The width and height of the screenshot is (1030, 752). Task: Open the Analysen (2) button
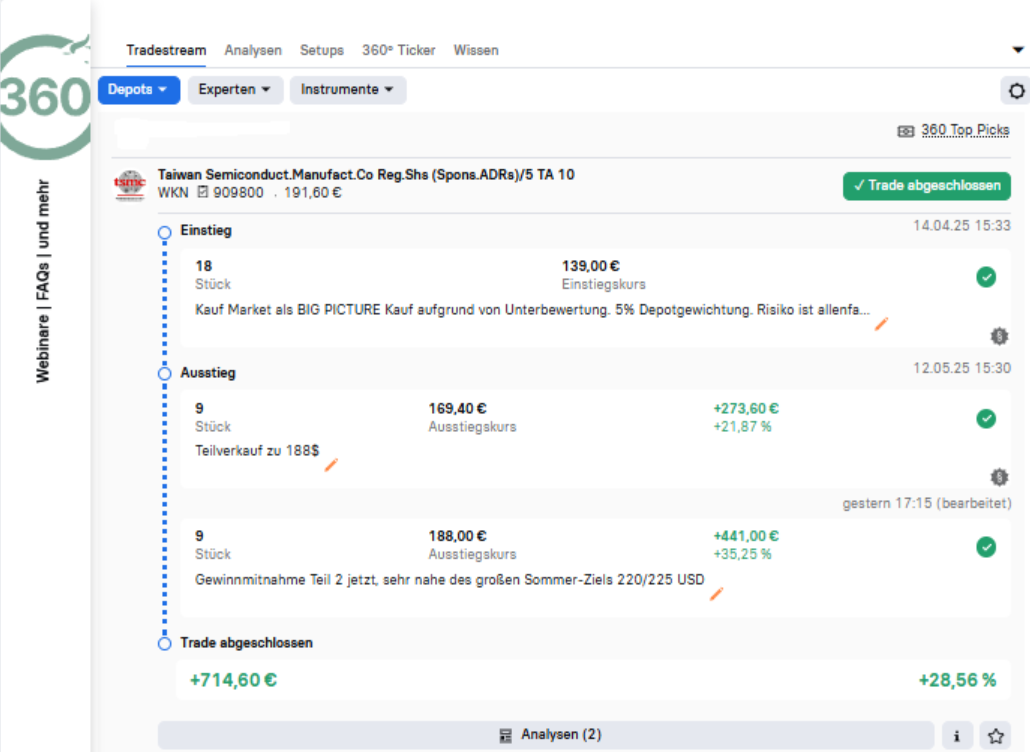(545, 735)
